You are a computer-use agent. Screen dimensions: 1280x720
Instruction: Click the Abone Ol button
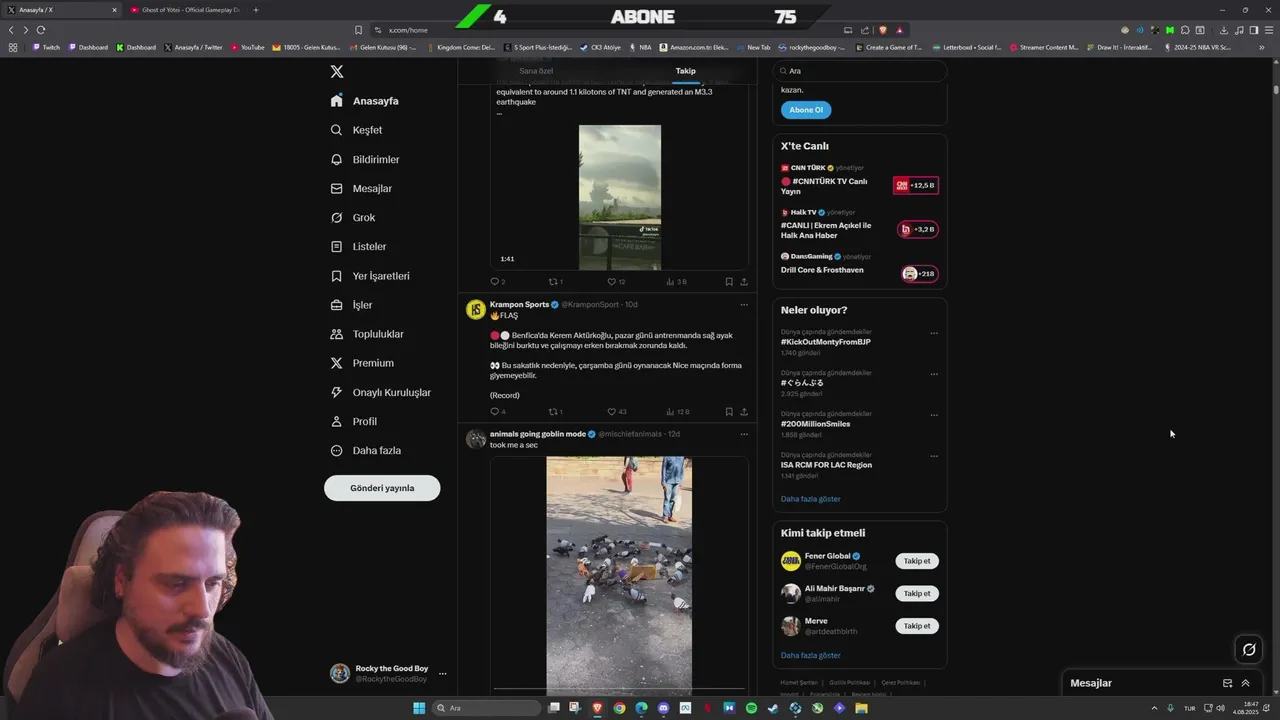pos(806,110)
